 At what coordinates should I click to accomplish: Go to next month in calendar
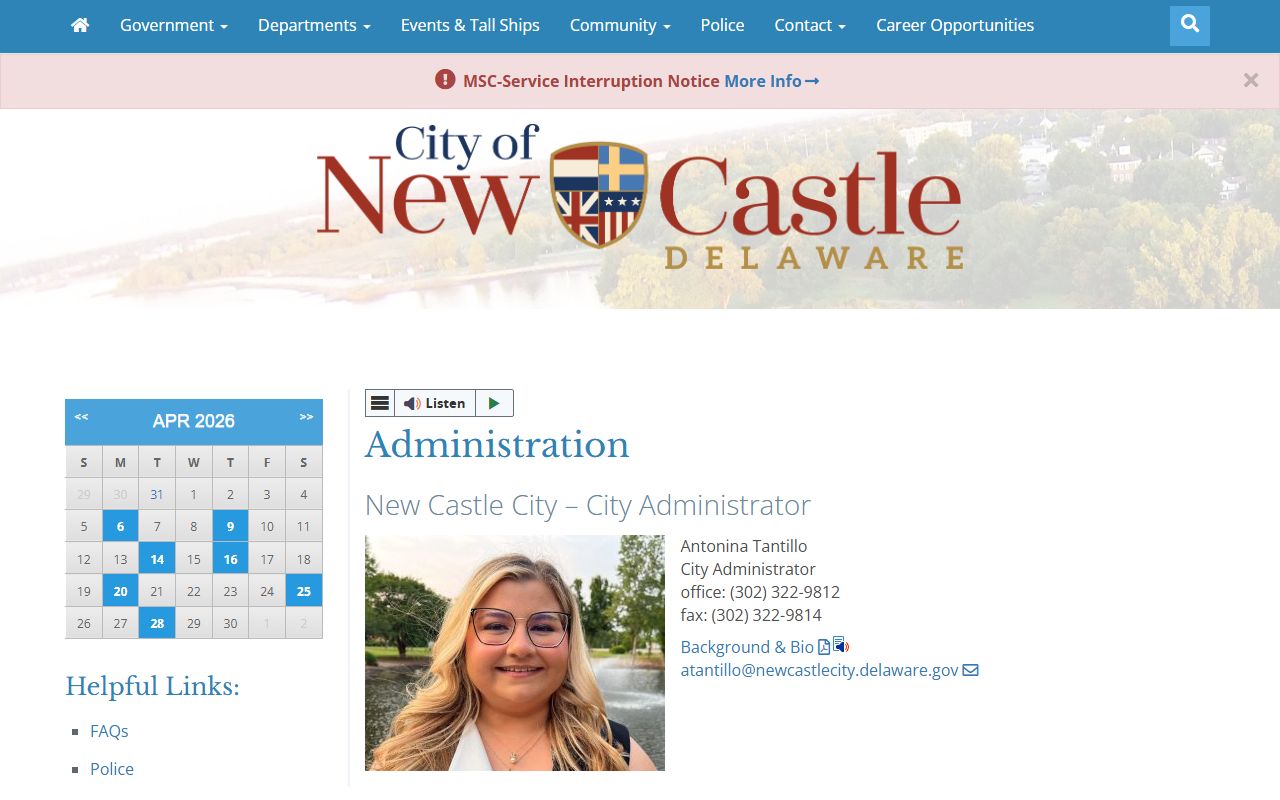306,417
